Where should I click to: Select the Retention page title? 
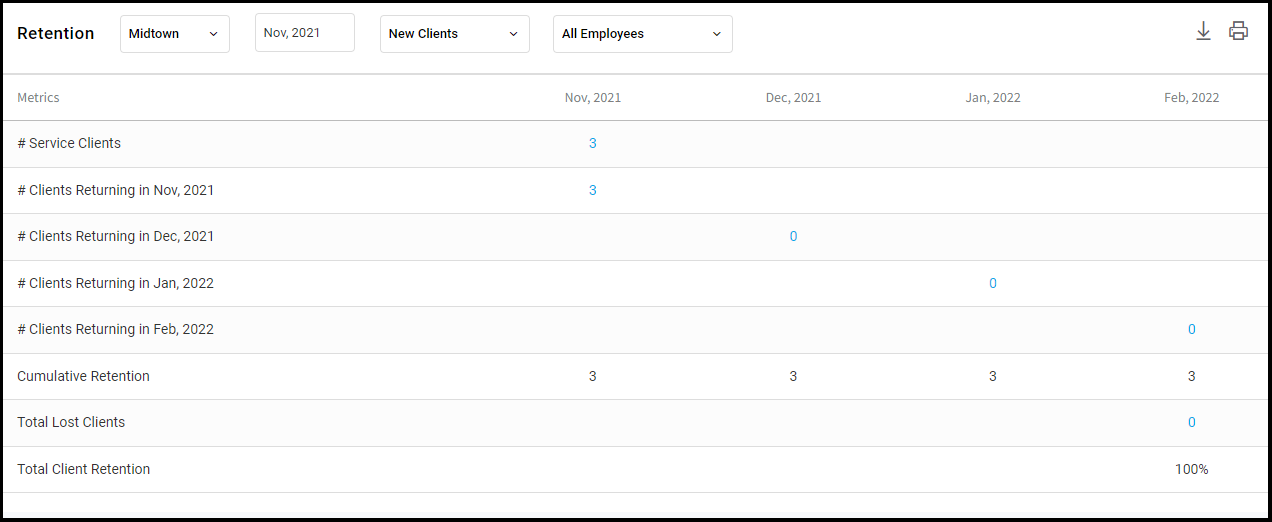(x=56, y=33)
